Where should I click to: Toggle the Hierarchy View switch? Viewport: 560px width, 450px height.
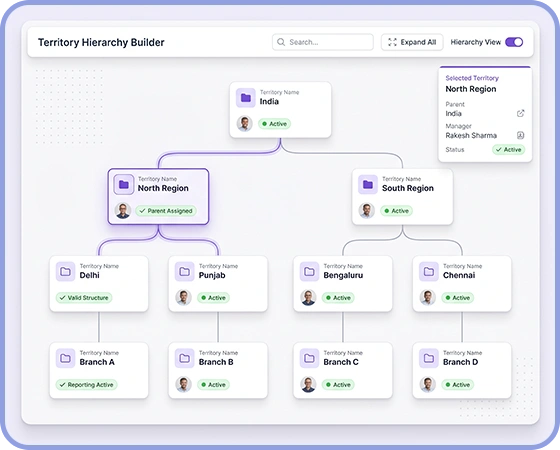tap(514, 42)
